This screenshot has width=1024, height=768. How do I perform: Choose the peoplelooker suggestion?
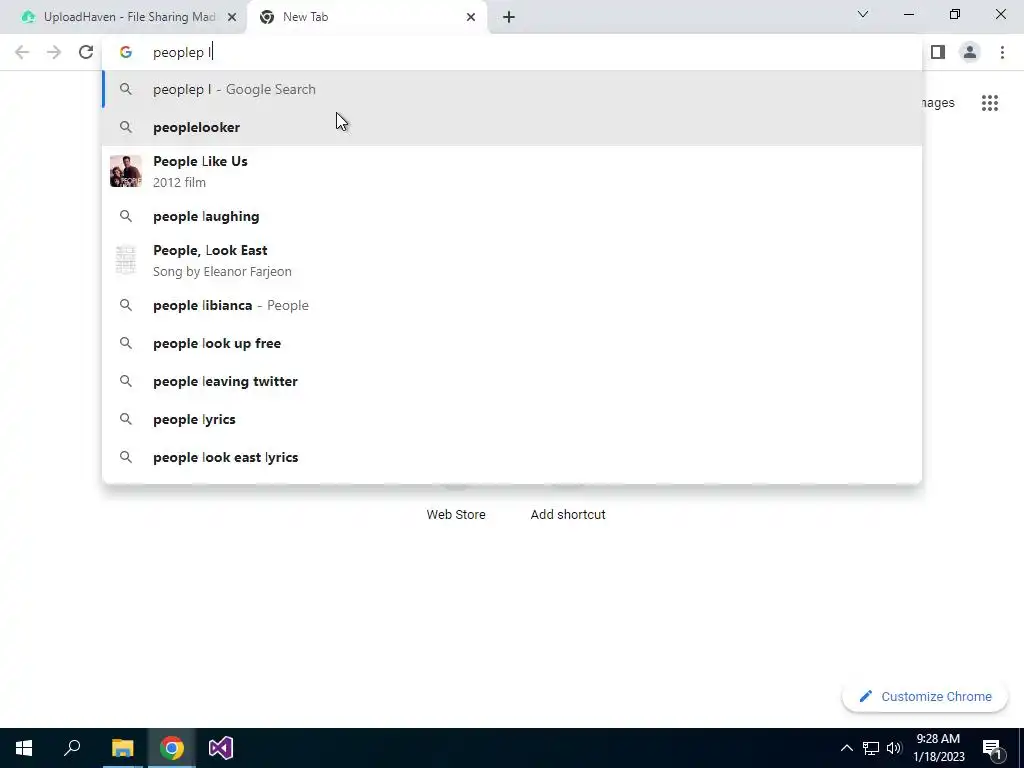pyautogui.click(x=512, y=127)
